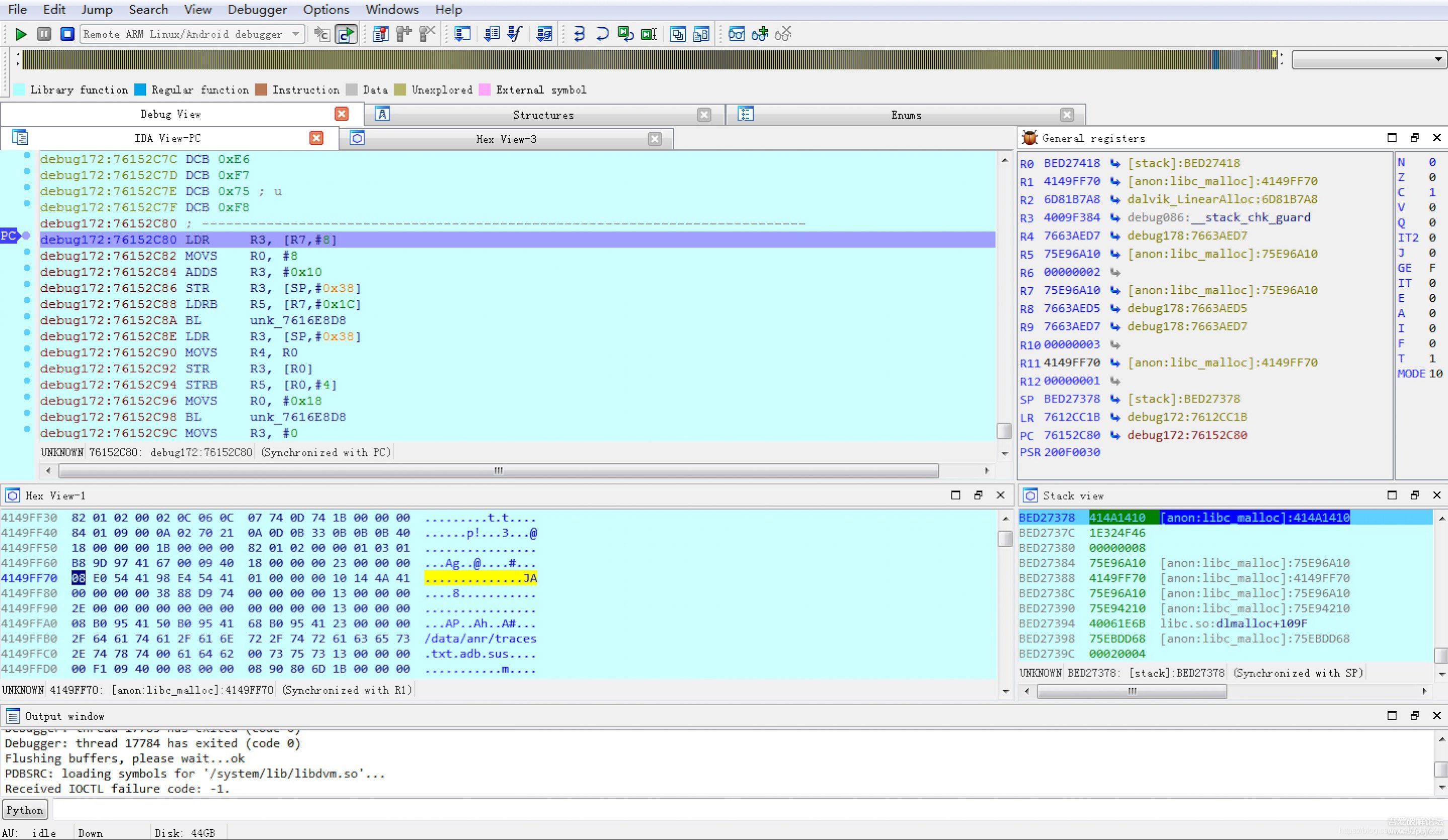
Task: Click the Pause debugger icon
Action: (43, 34)
